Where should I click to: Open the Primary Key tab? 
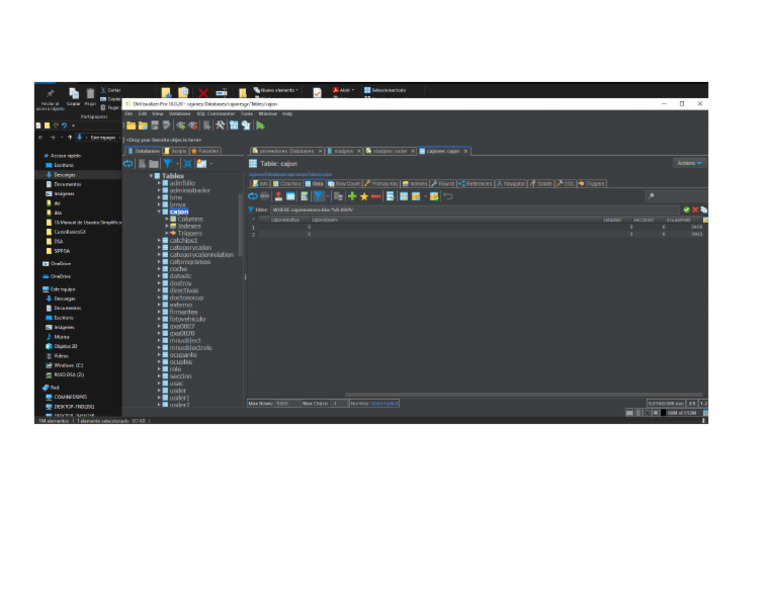[382, 184]
